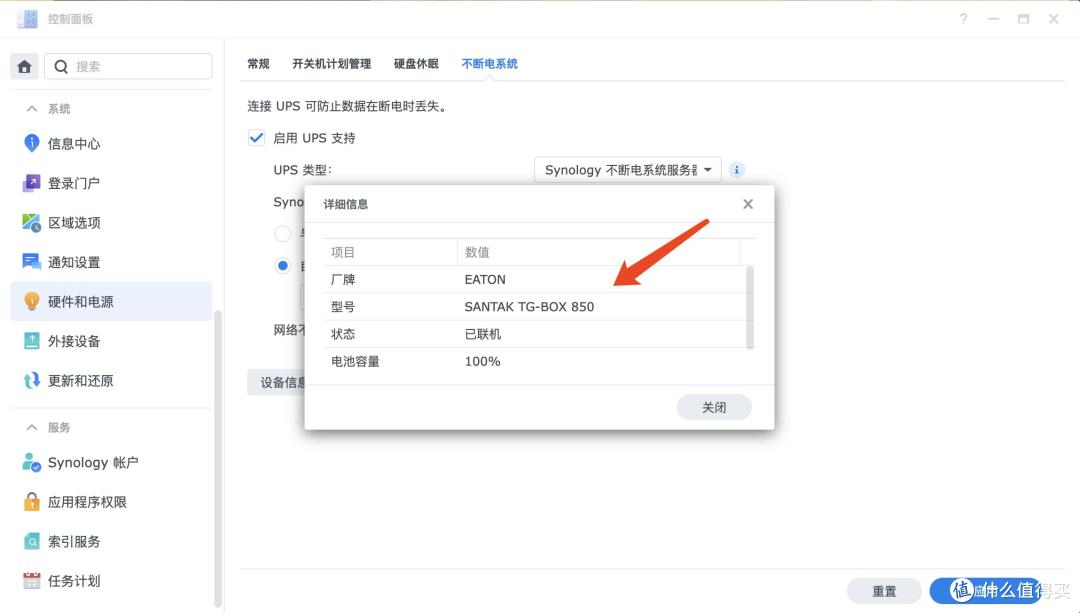Viewport: 1080px width, 613px height.
Task: Click the 重置 button
Action: 884,591
